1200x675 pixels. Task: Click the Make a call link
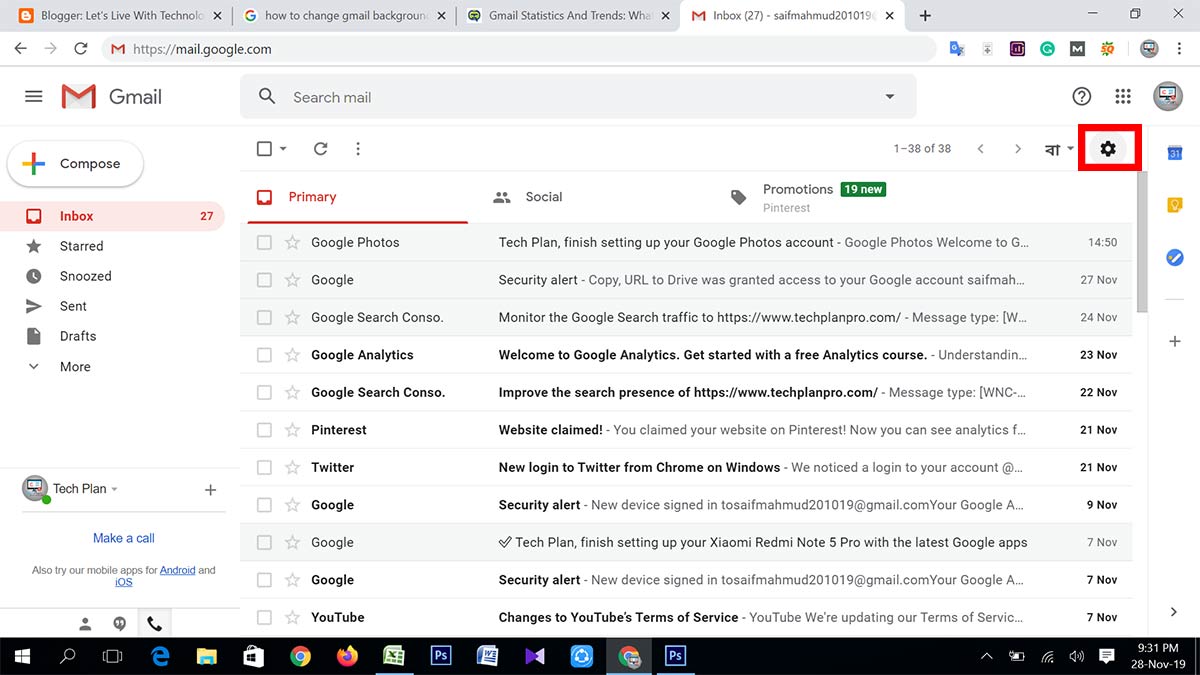coord(123,537)
